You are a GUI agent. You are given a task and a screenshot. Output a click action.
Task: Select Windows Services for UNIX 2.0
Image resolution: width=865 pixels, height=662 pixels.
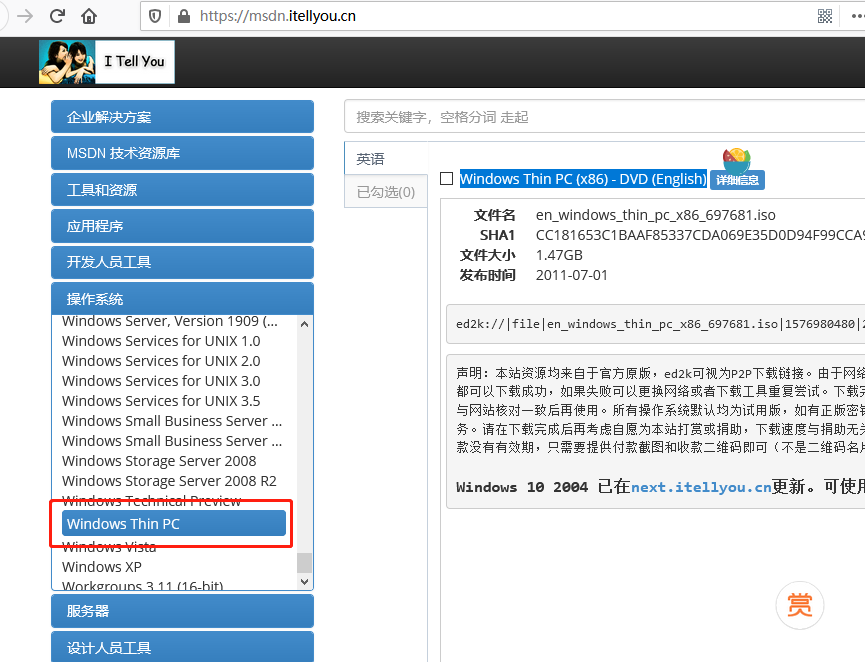(161, 361)
